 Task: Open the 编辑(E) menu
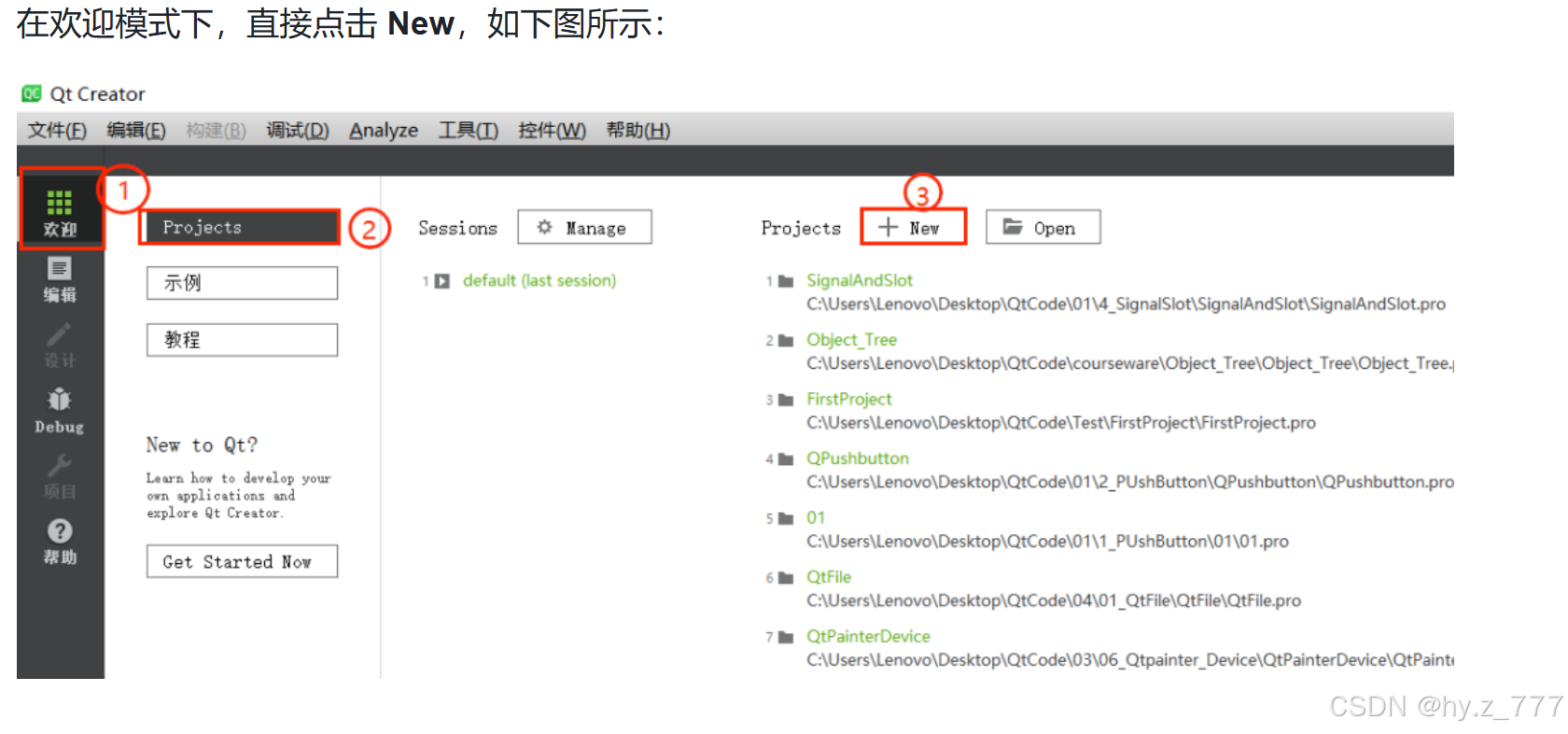click(x=136, y=130)
